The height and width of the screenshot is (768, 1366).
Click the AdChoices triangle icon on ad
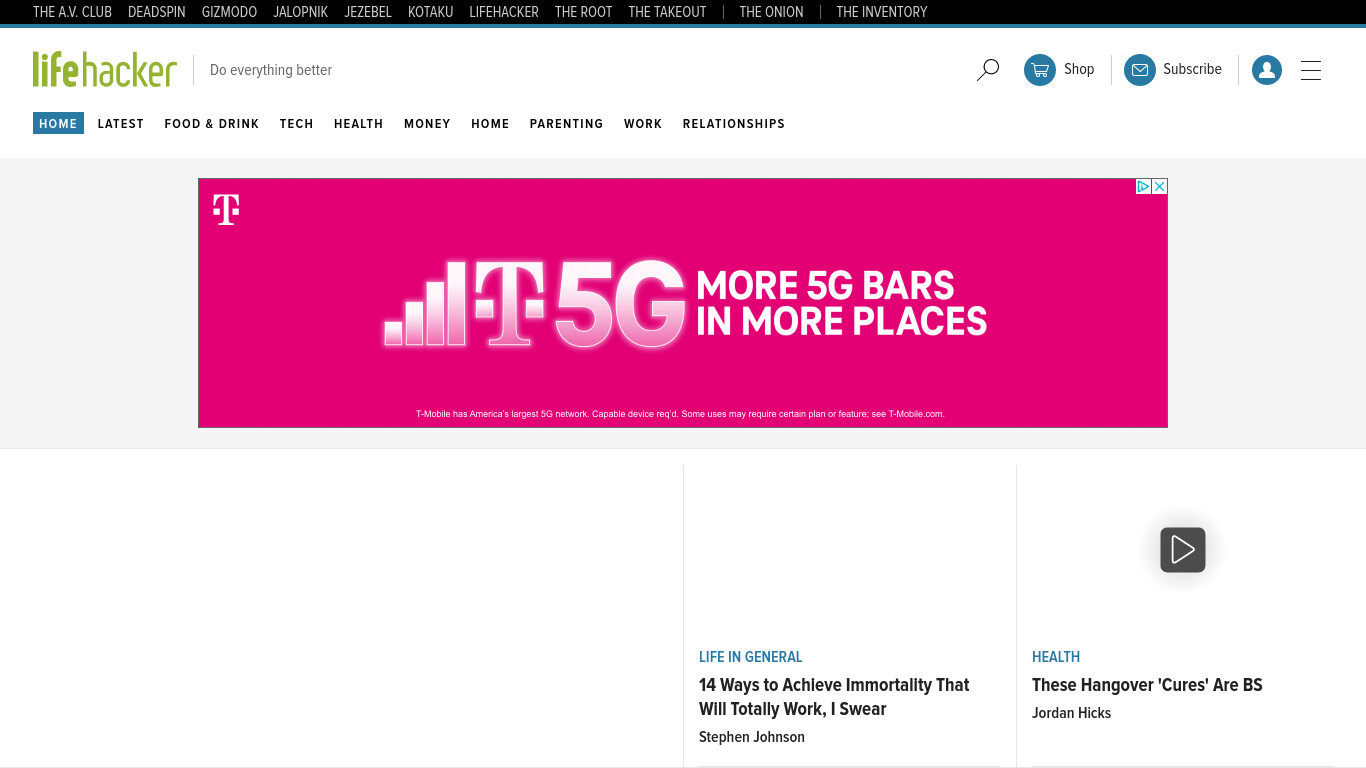point(1144,186)
